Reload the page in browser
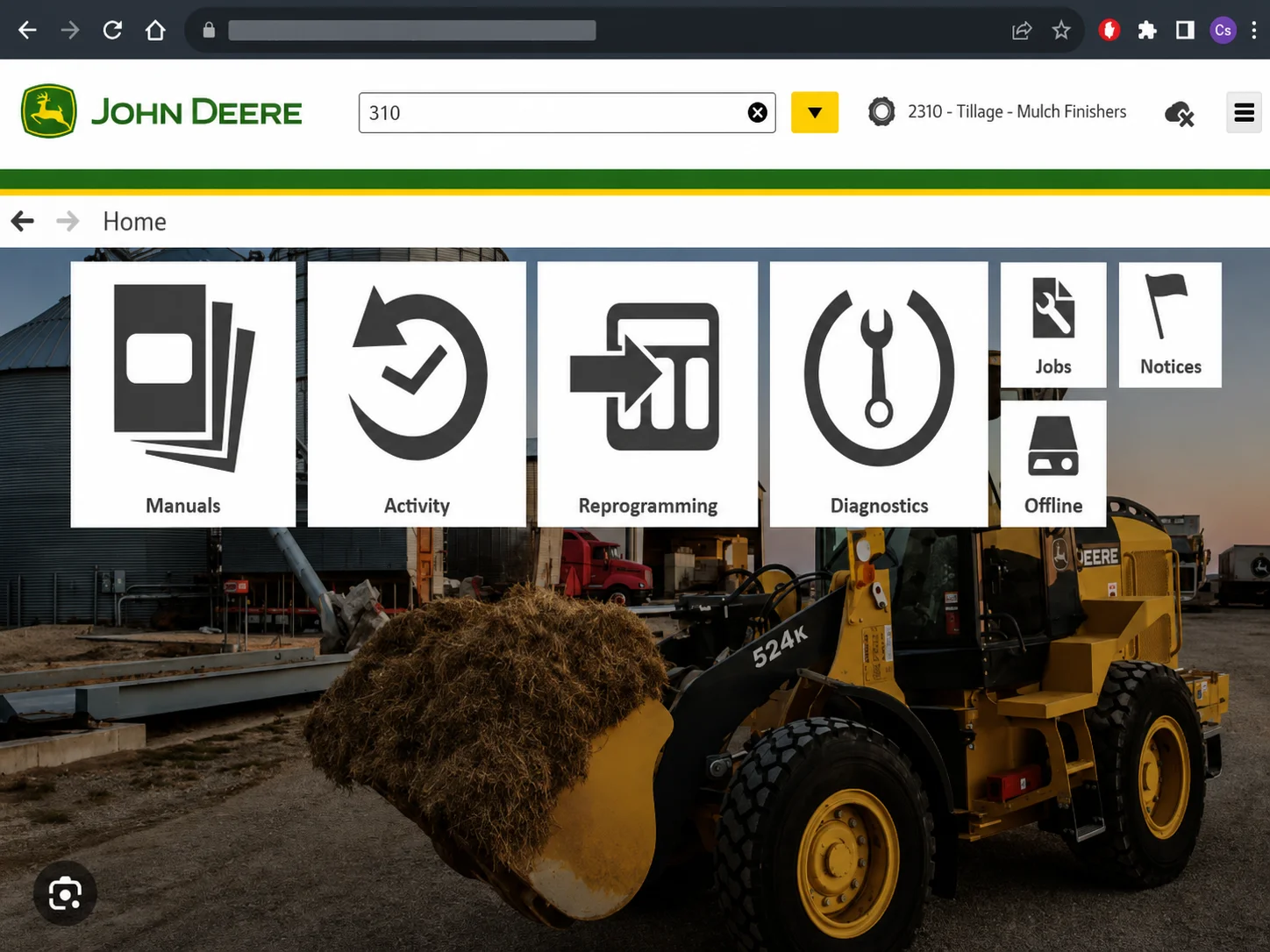This screenshot has height=952, width=1270. (112, 31)
